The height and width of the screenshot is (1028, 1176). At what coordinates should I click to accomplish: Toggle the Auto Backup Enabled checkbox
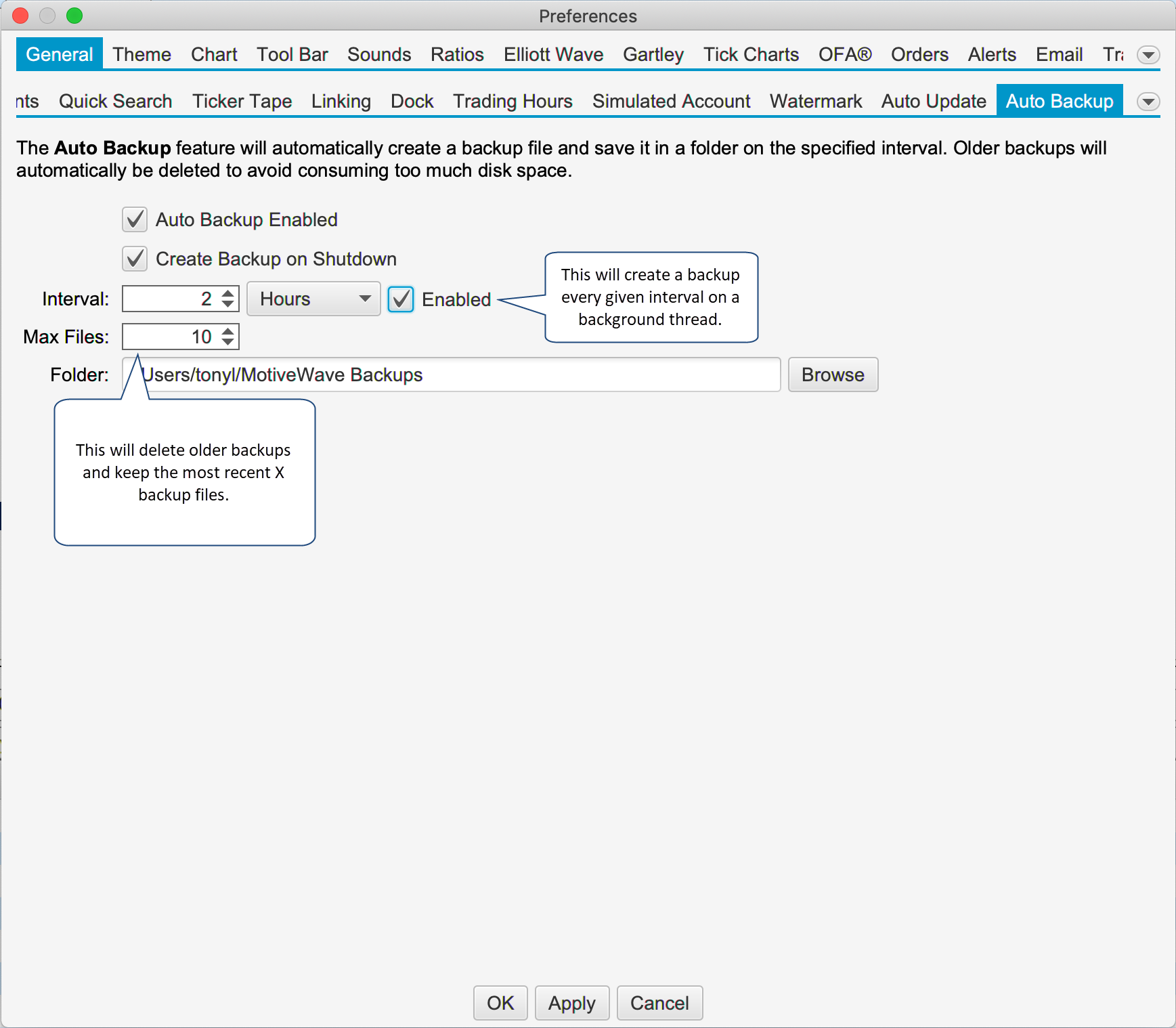(x=135, y=219)
